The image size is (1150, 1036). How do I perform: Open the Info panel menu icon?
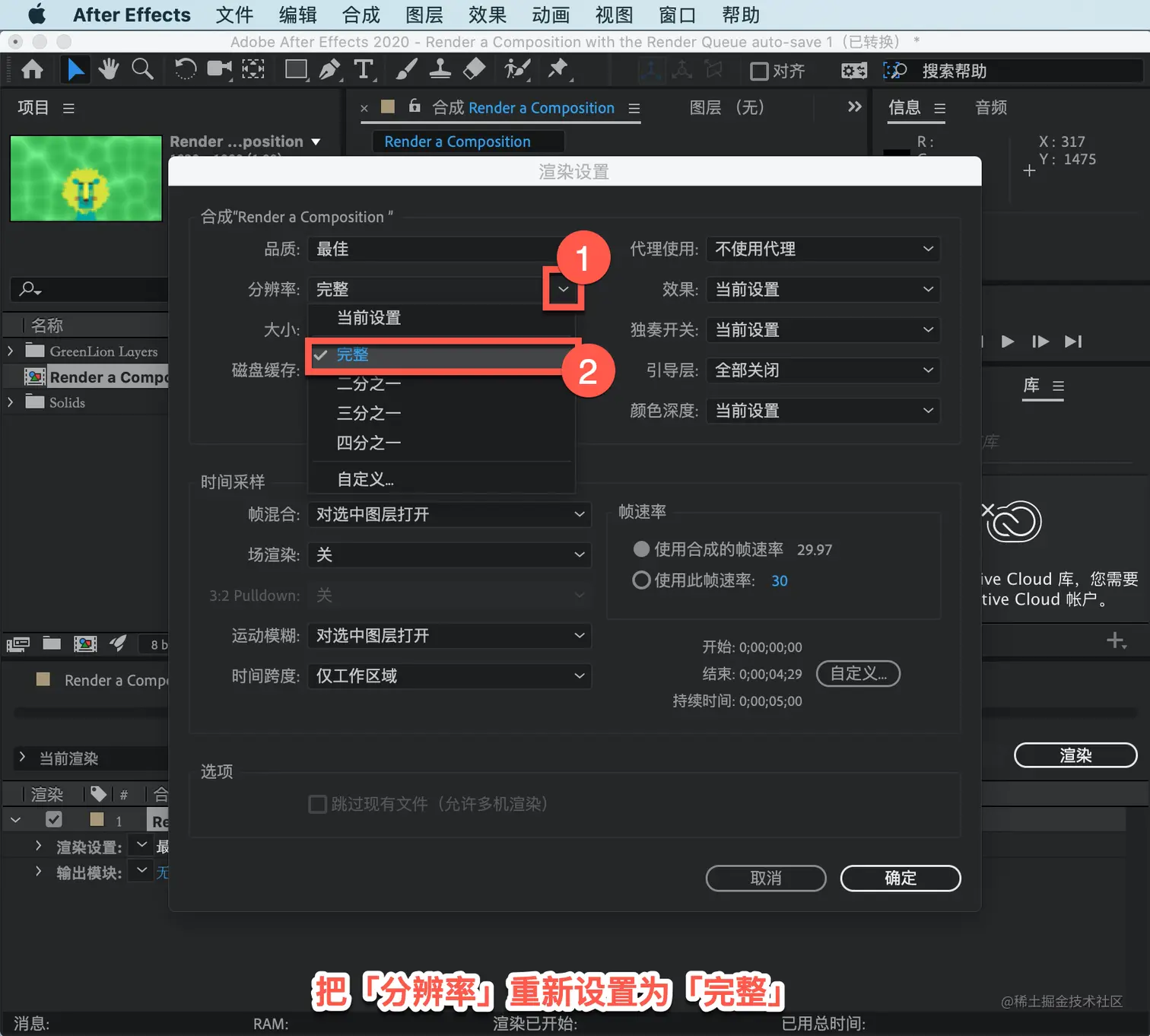(x=940, y=108)
